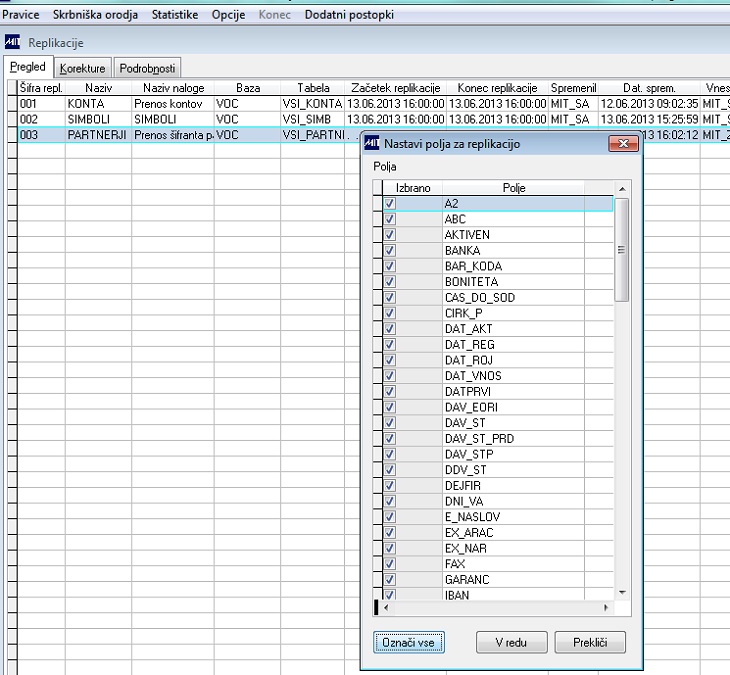This screenshot has width=730, height=675.
Task: Click the Spremenil column header
Action: 573,88
